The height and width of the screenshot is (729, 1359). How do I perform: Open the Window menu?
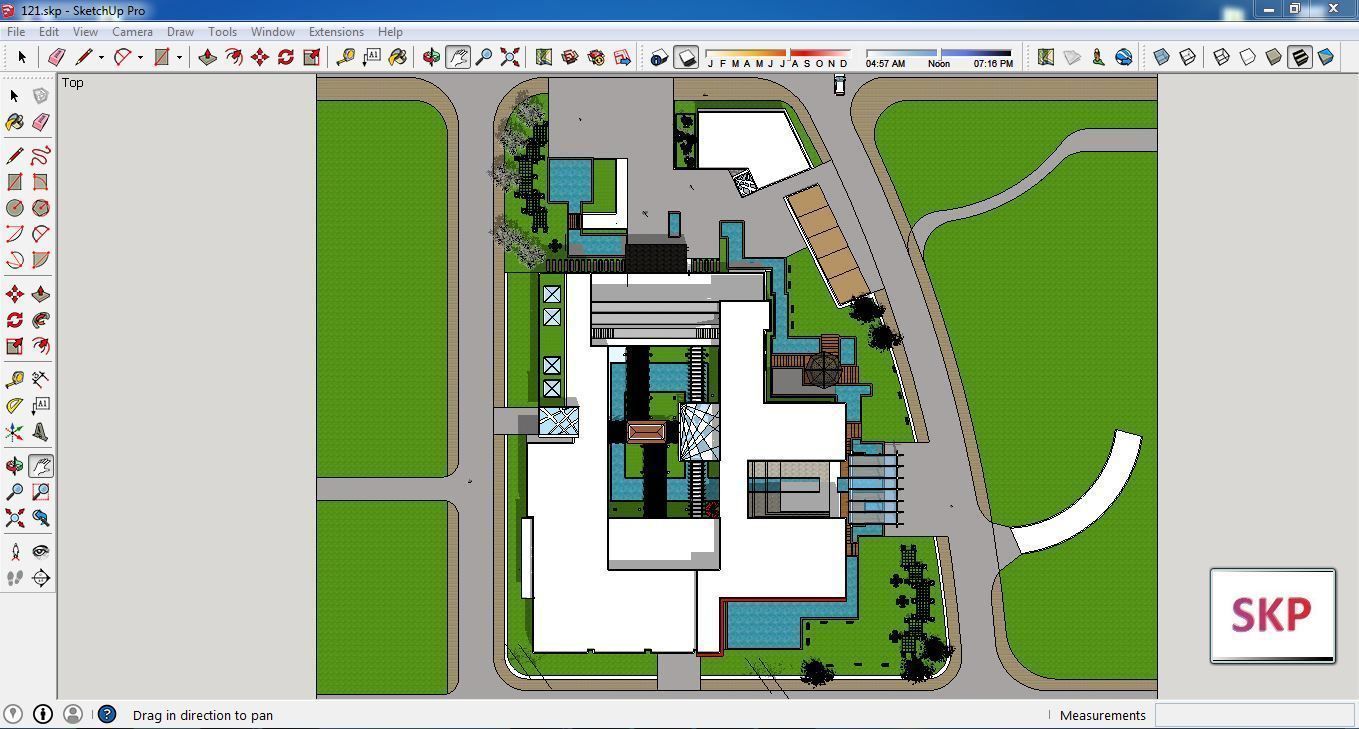pyautogui.click(x=272, y=31)
